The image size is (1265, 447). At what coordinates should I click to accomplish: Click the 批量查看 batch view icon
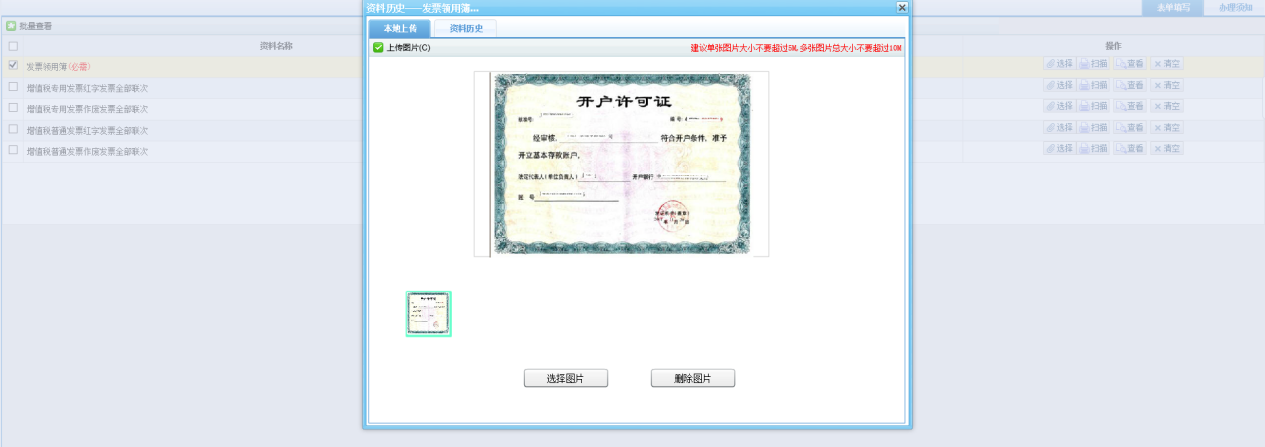coord(11,26)
